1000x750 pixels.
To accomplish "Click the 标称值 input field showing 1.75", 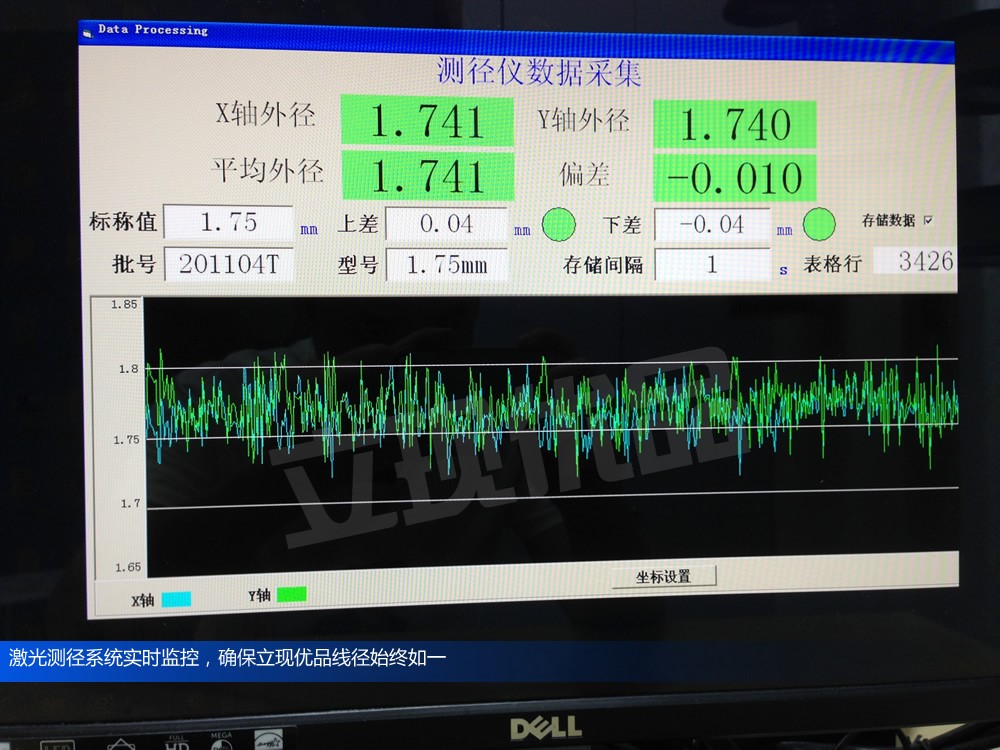I will pos(228,222).
